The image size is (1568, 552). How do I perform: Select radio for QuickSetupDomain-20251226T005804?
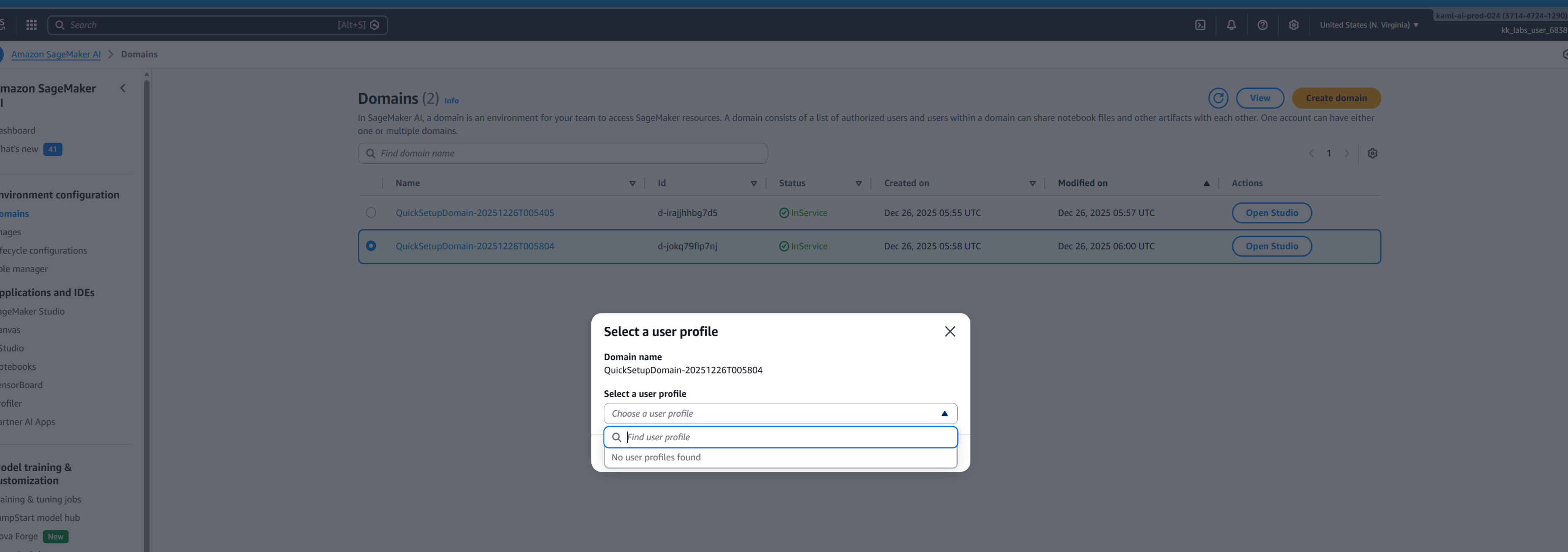(x=371, y=246)
